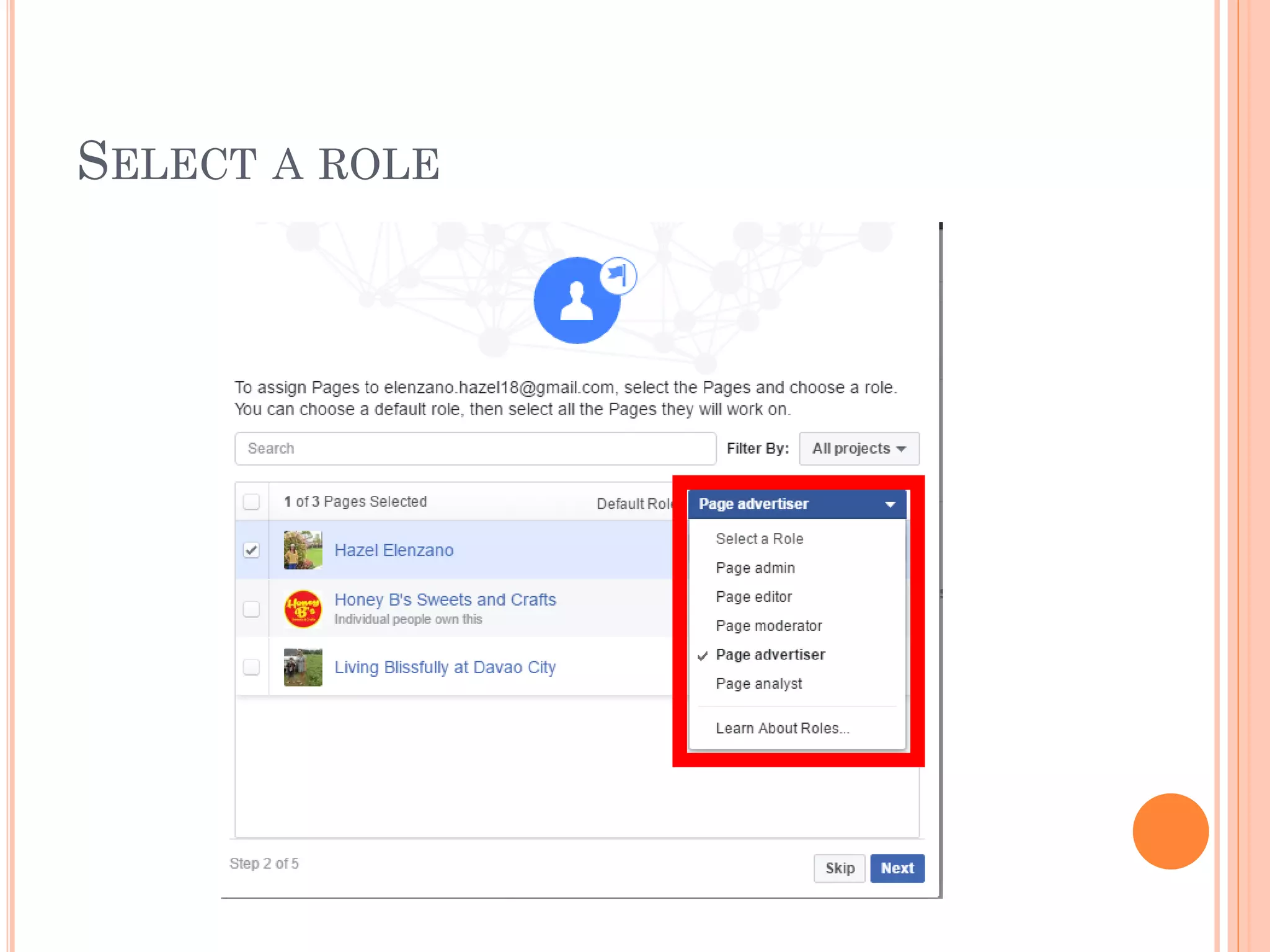Image resolution: width=1270 pixels, height=952 pixels.
Task: Choose Select a Role option
Action: point(760,539)
